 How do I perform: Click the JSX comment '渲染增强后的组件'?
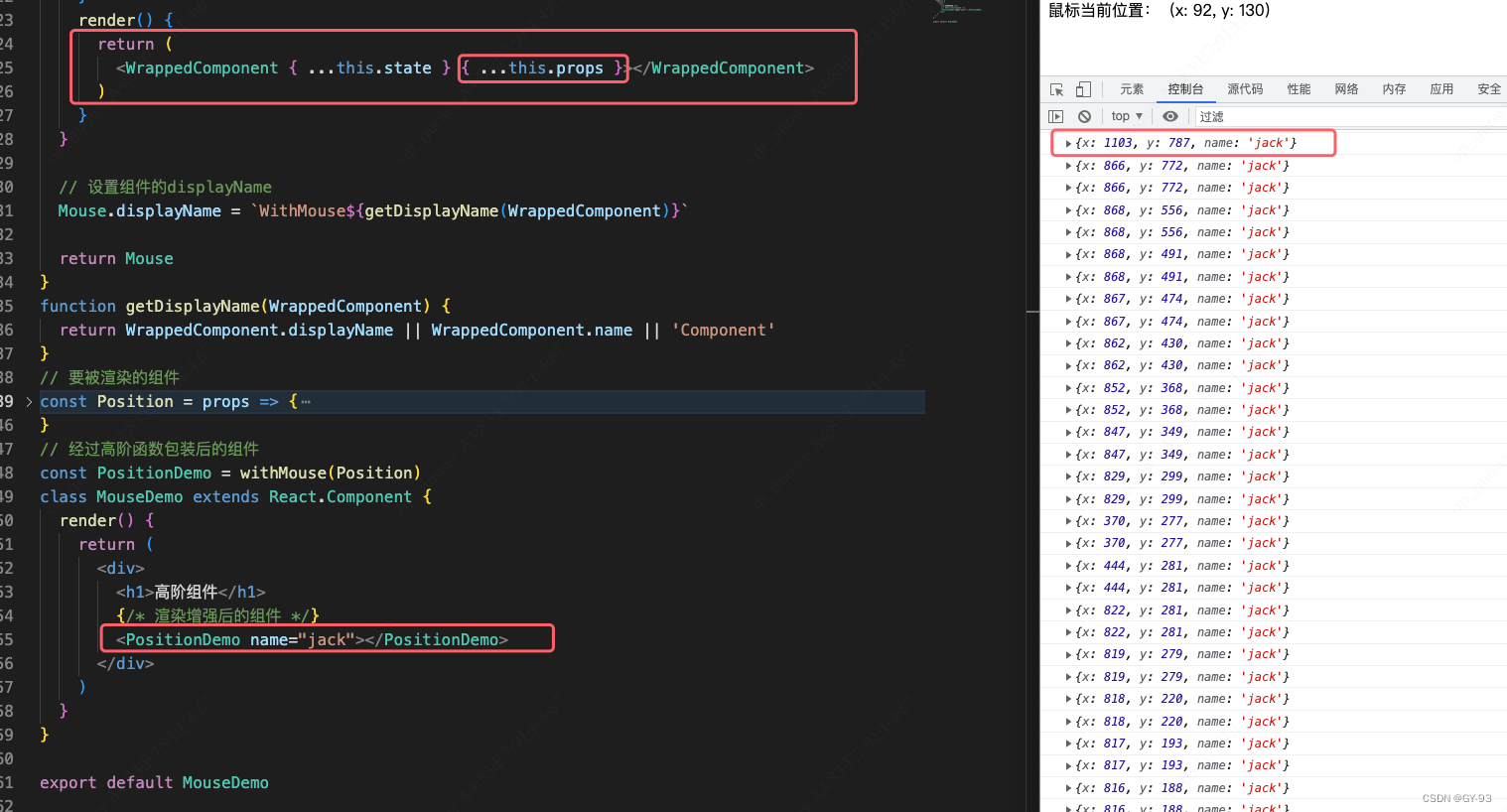(x=217, y=615)
